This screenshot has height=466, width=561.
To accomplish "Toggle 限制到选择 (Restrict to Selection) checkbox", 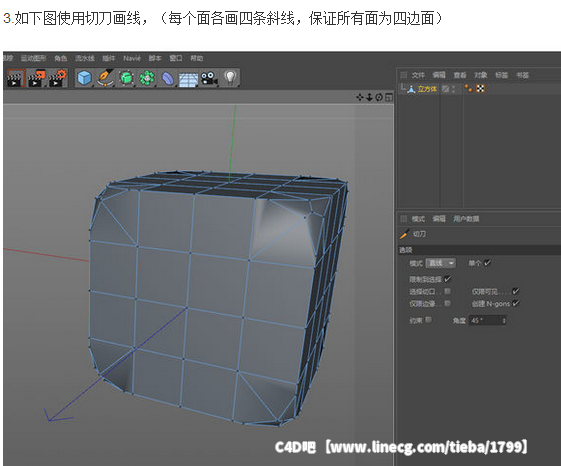I will pos(447,279).
